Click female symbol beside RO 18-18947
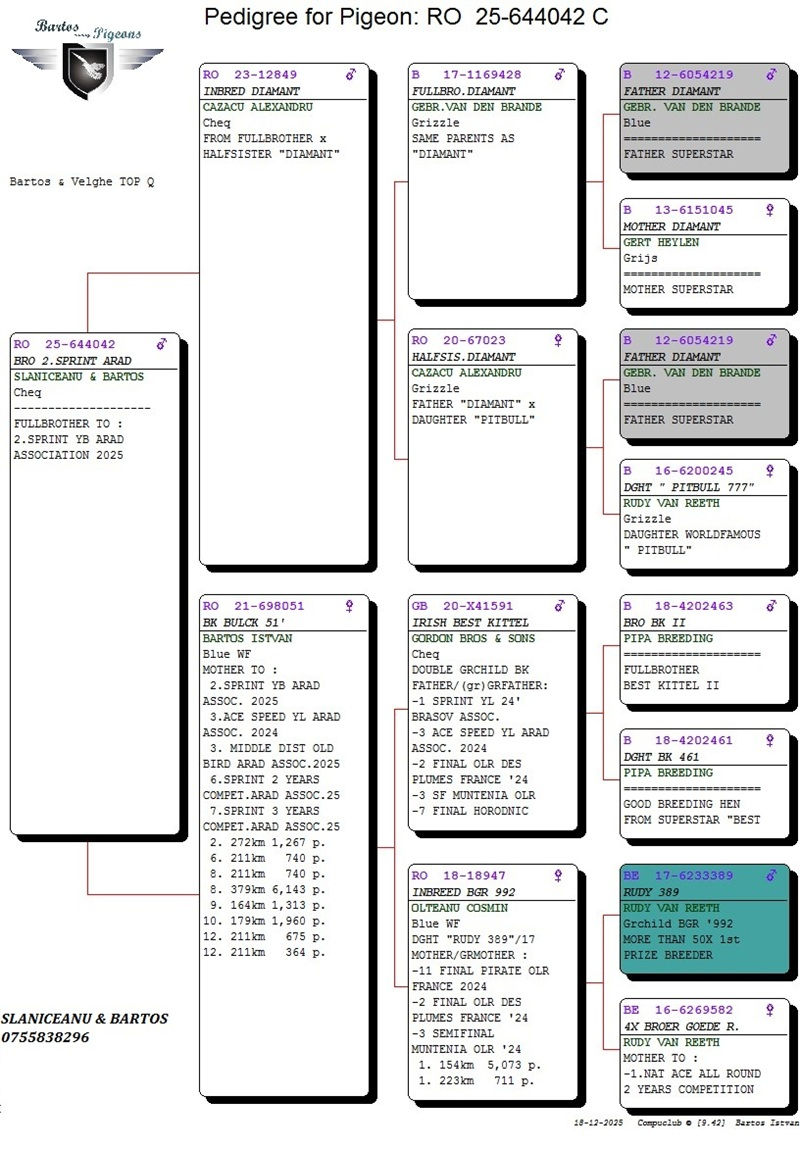 [x=559, y=875]
